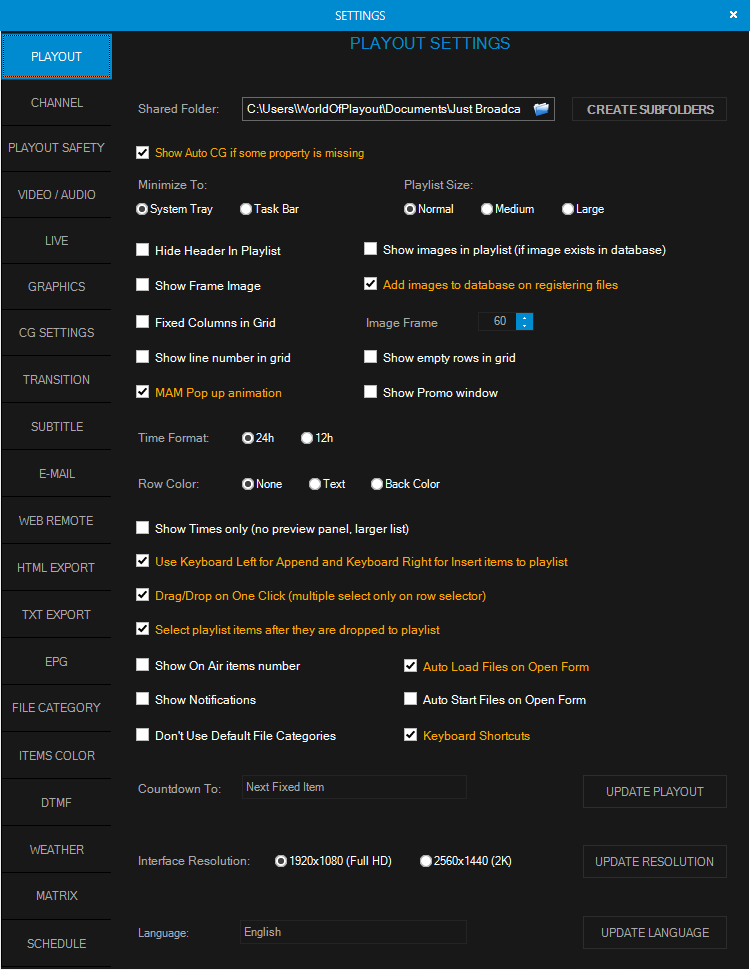The height and width of the screenshot is (970, 750).
Task: Increase the Image Frame stepper value
Action: tap(526, 317)
